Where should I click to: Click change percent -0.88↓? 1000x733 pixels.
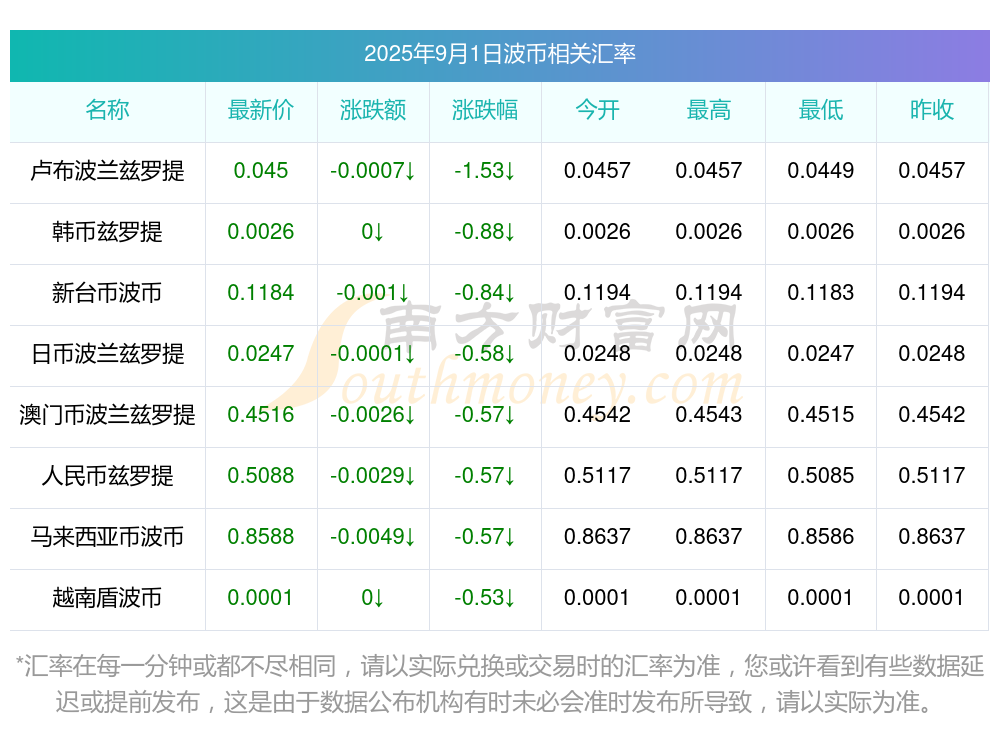pyautogui.click(x=485, y=232)
